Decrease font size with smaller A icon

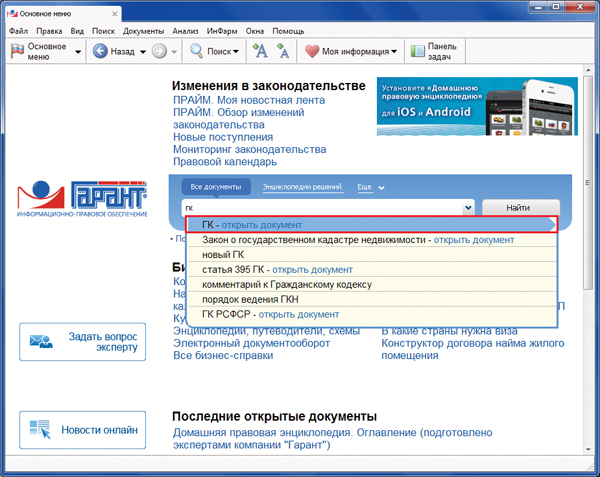click(x=283, y=51)
